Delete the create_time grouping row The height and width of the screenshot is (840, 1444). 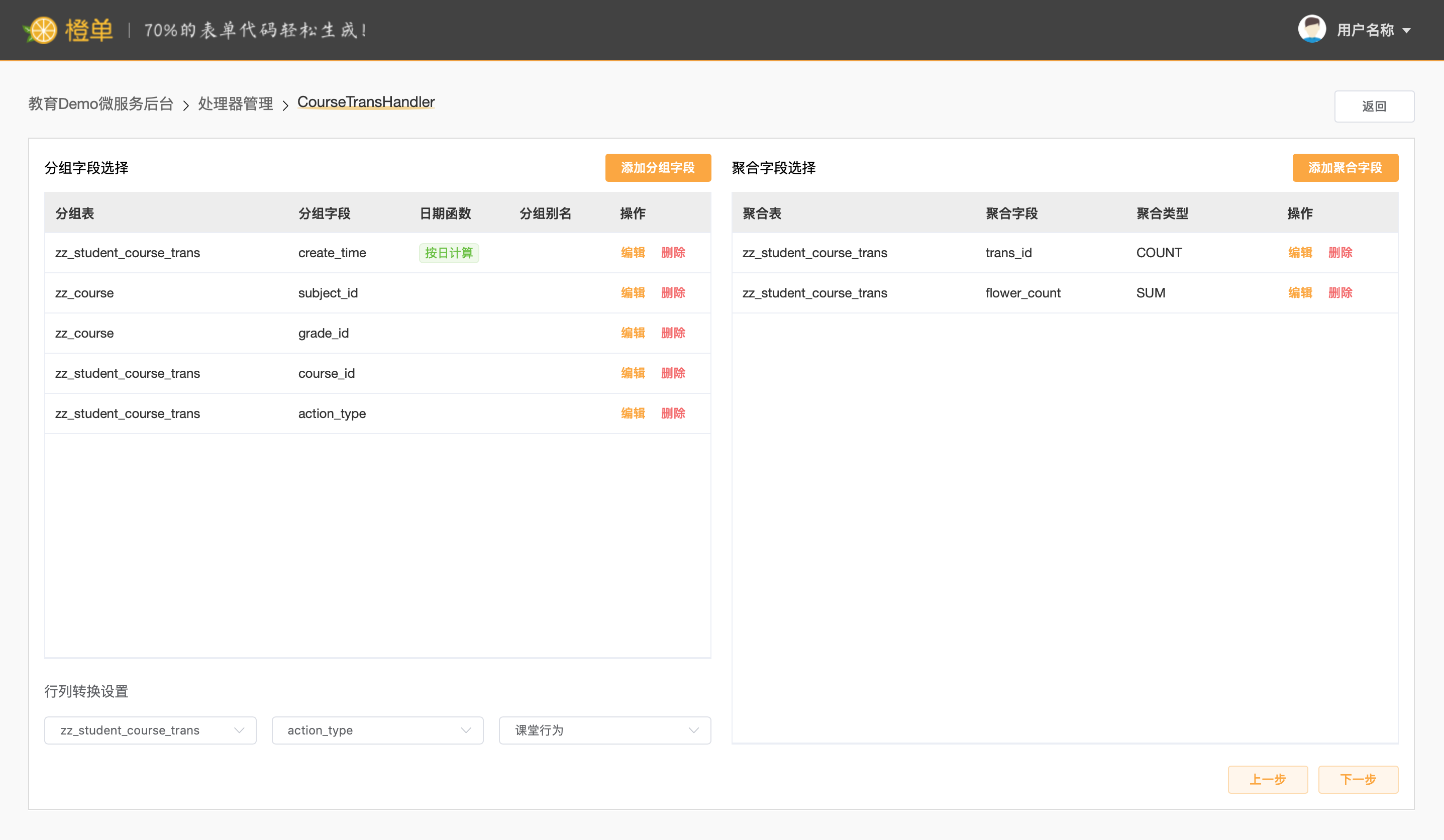pyautogui.click(x=673, y=253)
